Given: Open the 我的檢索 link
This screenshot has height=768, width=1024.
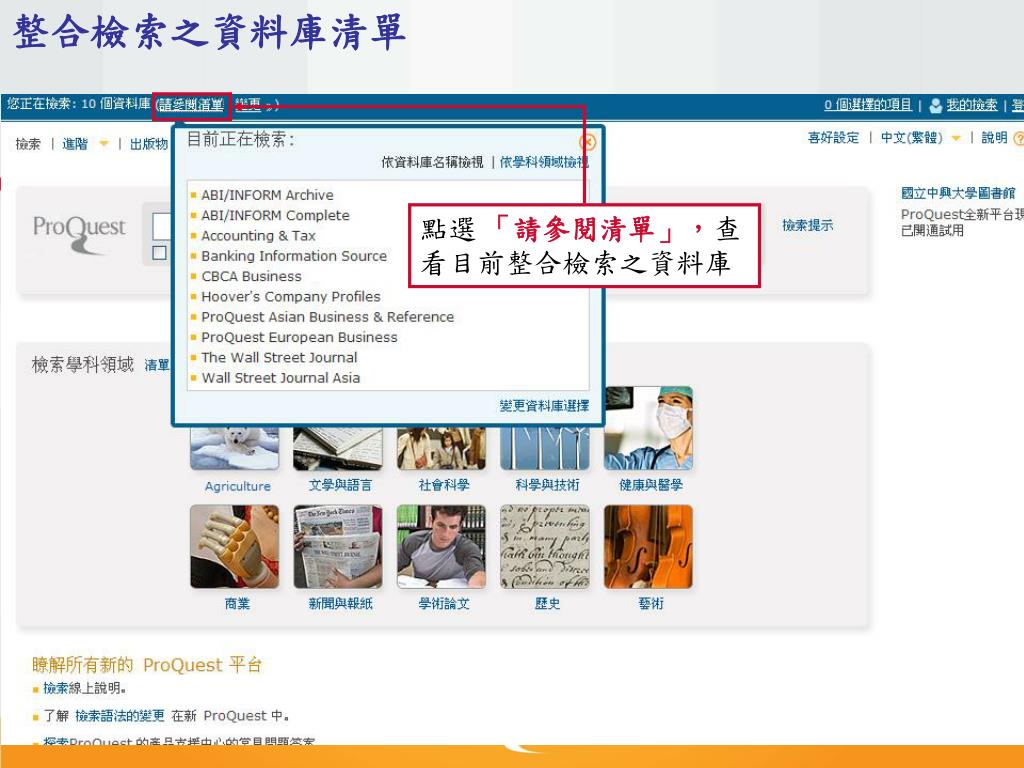Looking at the screenshot, I should click(x=972, y=104).
